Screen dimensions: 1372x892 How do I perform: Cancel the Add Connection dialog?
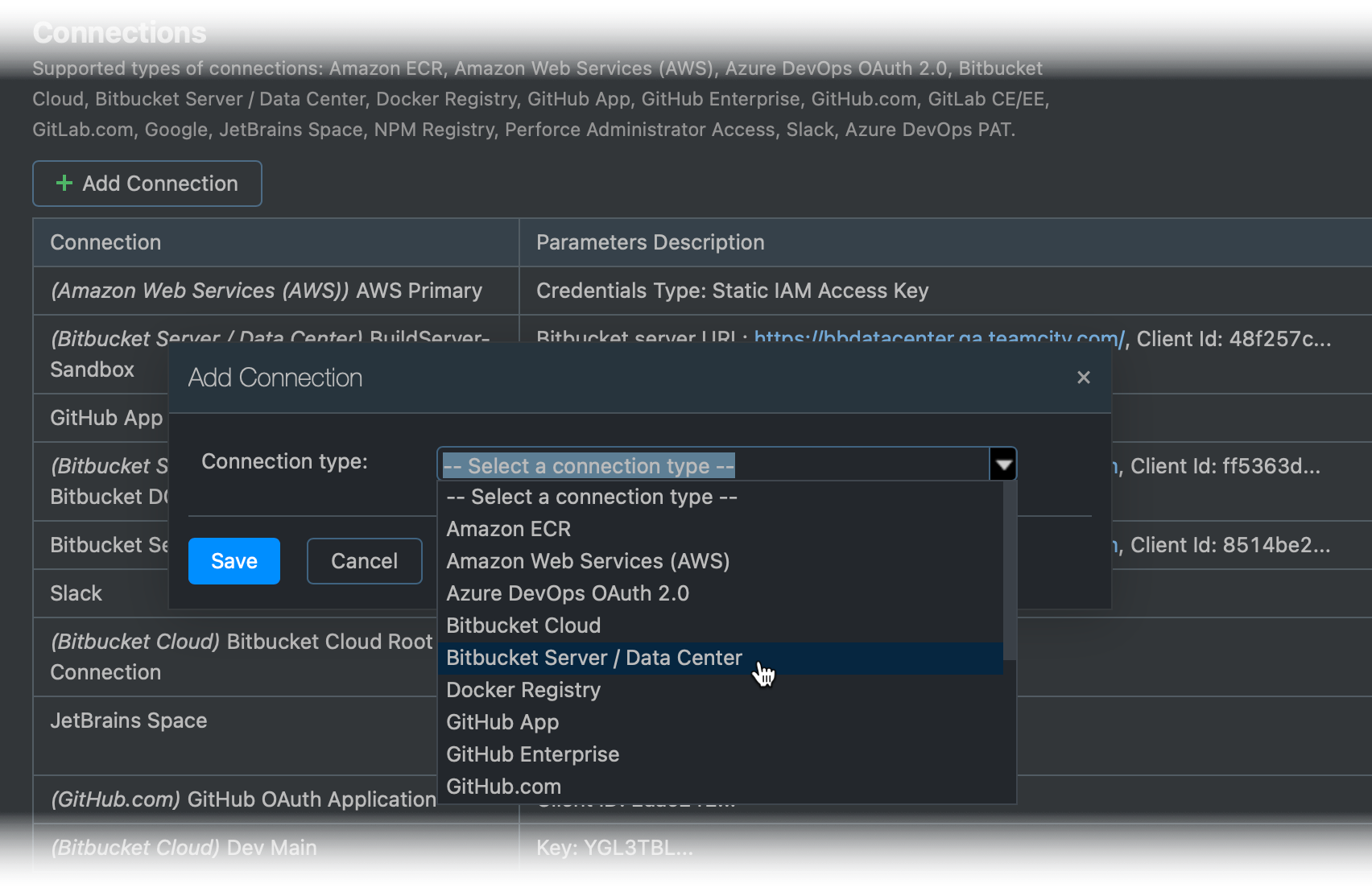[364, 561]
